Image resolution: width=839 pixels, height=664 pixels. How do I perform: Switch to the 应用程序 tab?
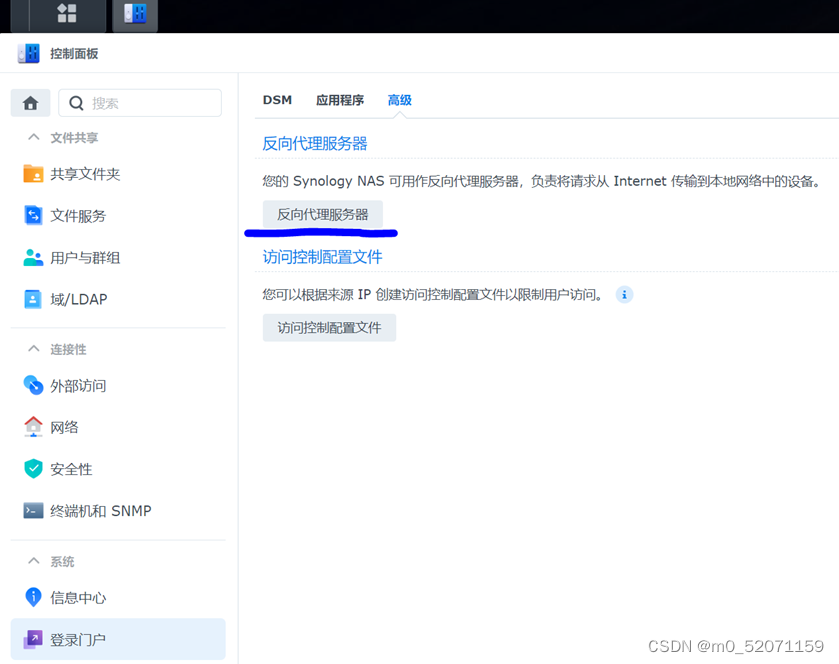click(340, 100)
